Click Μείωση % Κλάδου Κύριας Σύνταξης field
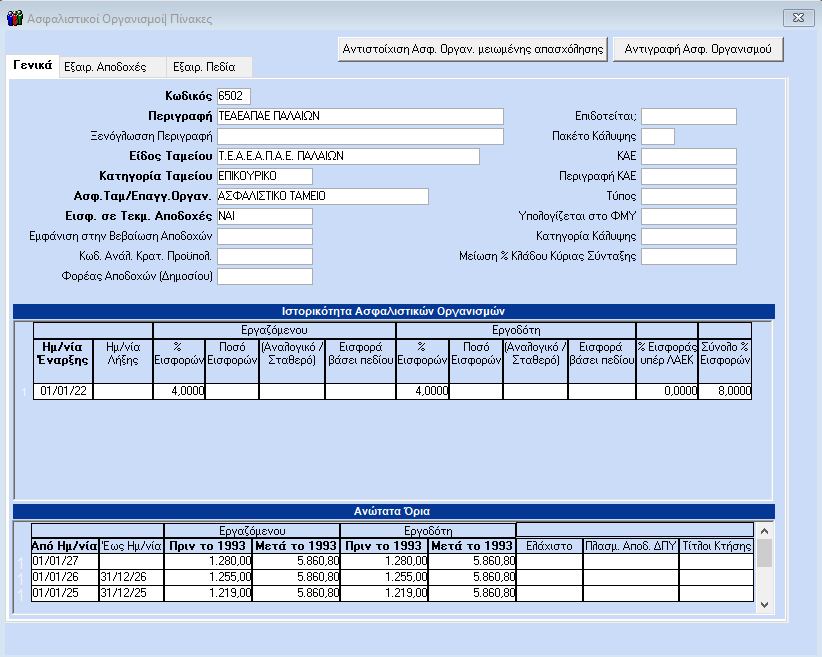The height and width of the screenshot is (657, 822). [x=689, y=256]
